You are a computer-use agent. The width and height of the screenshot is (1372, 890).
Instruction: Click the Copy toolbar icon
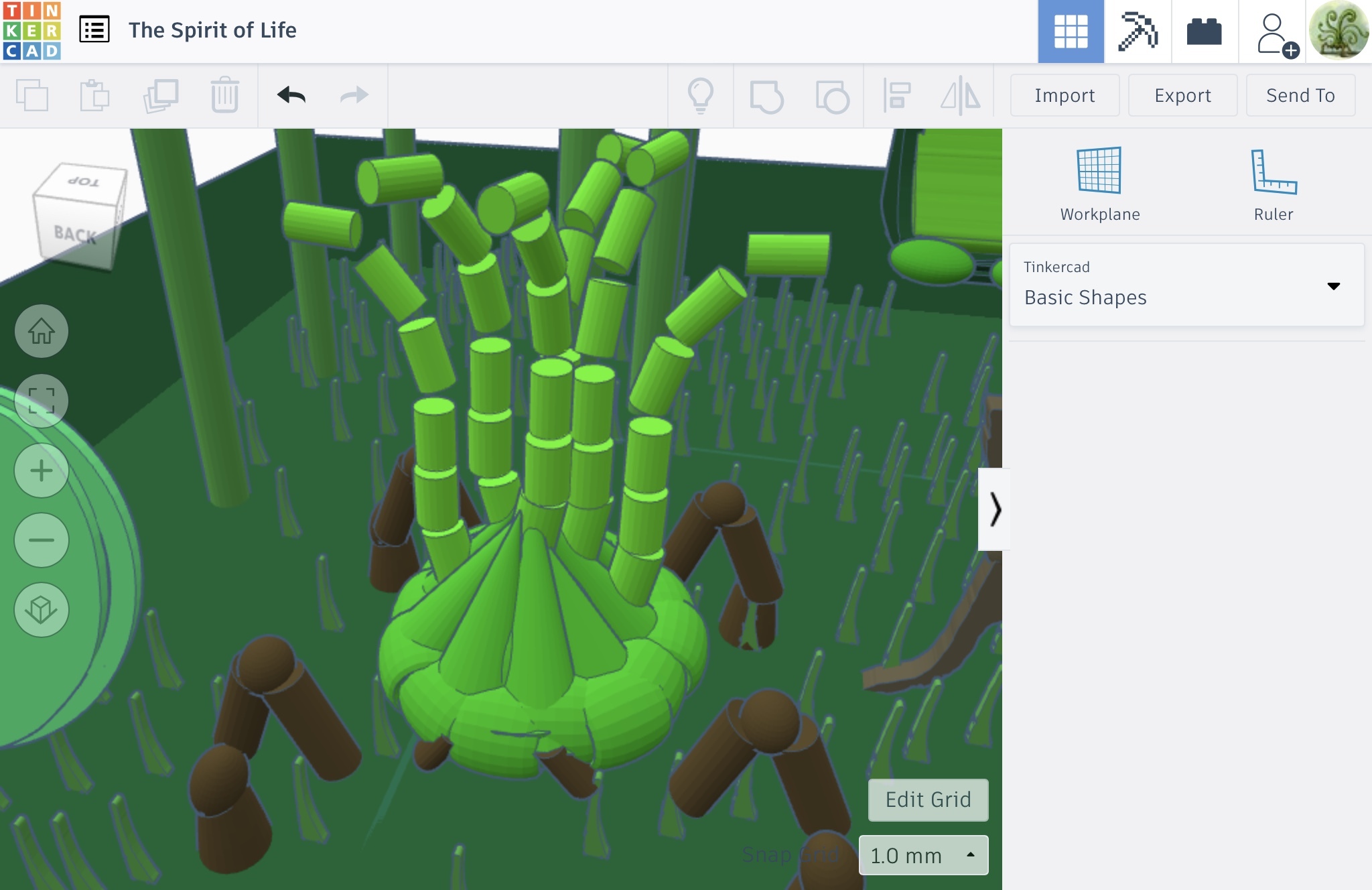point(32,95)
